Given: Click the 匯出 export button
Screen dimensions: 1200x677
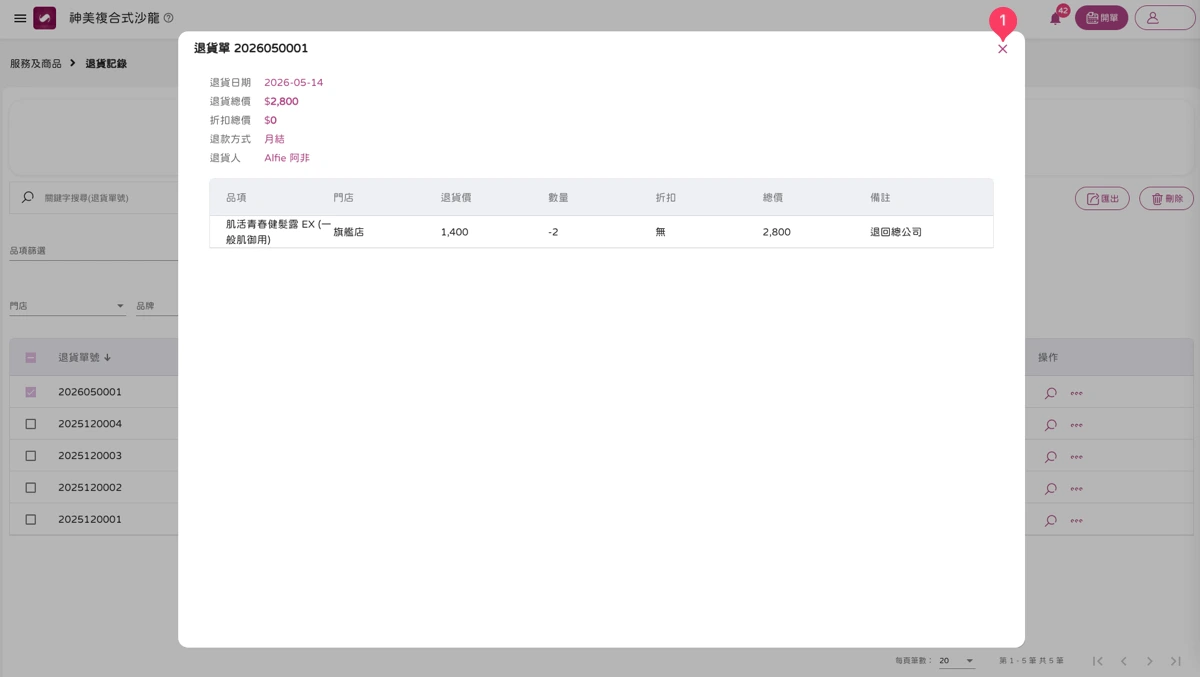Looking at the screenshot, I should tap(1102, 198).
